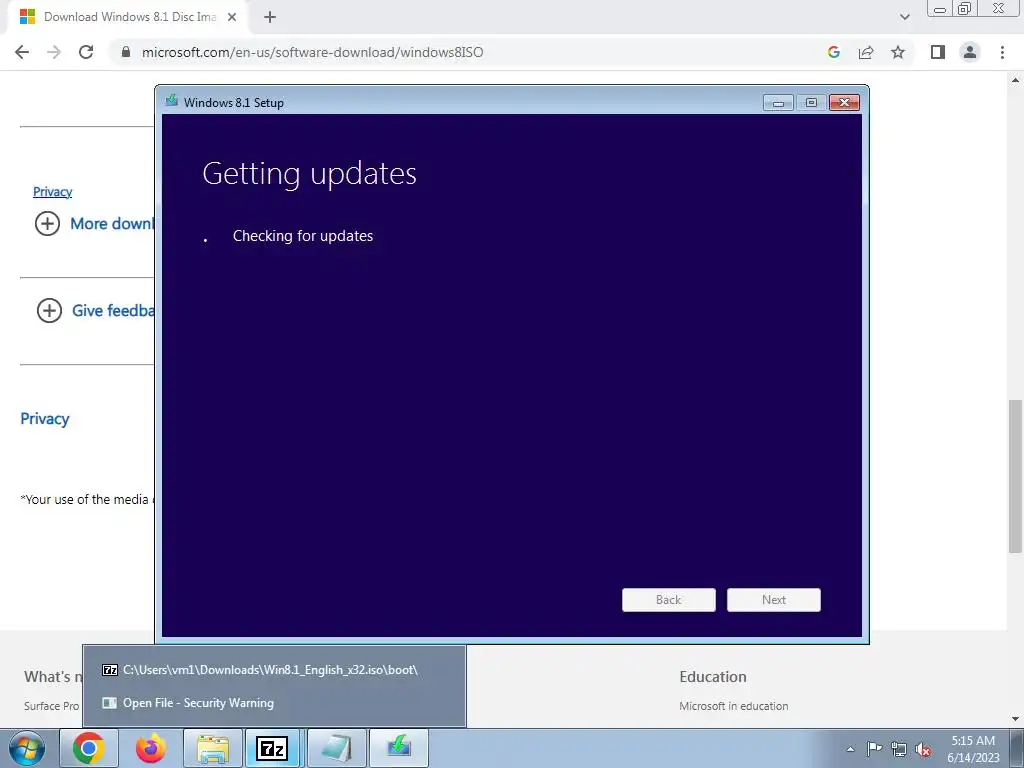Image resolution: width=1024 pixels, height=768 pixels.
Task: Open Chrome from the taskbar
Action: [89, 748]
